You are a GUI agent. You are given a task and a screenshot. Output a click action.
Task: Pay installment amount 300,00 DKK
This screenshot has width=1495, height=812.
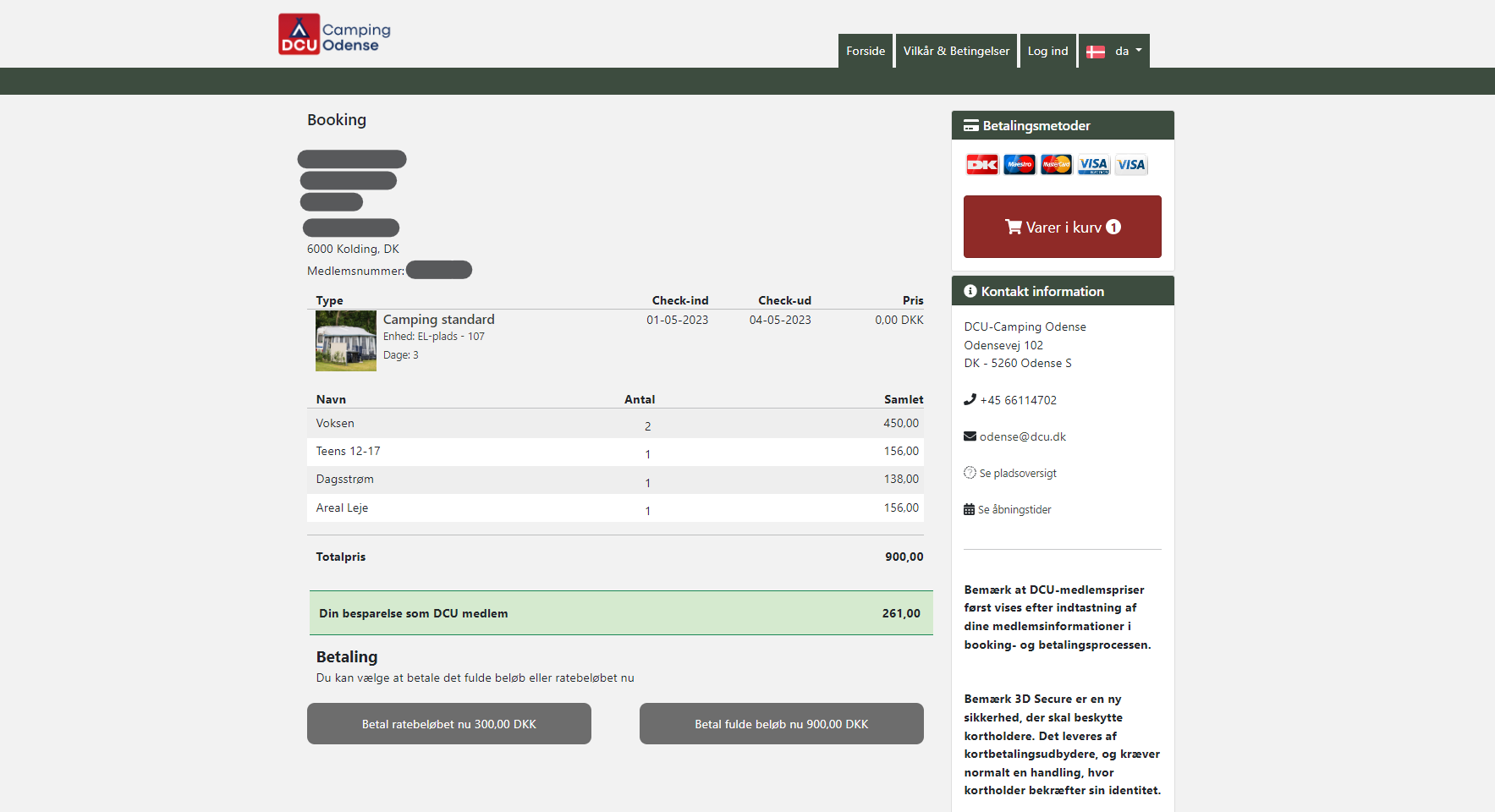click(x=448, y=724)
